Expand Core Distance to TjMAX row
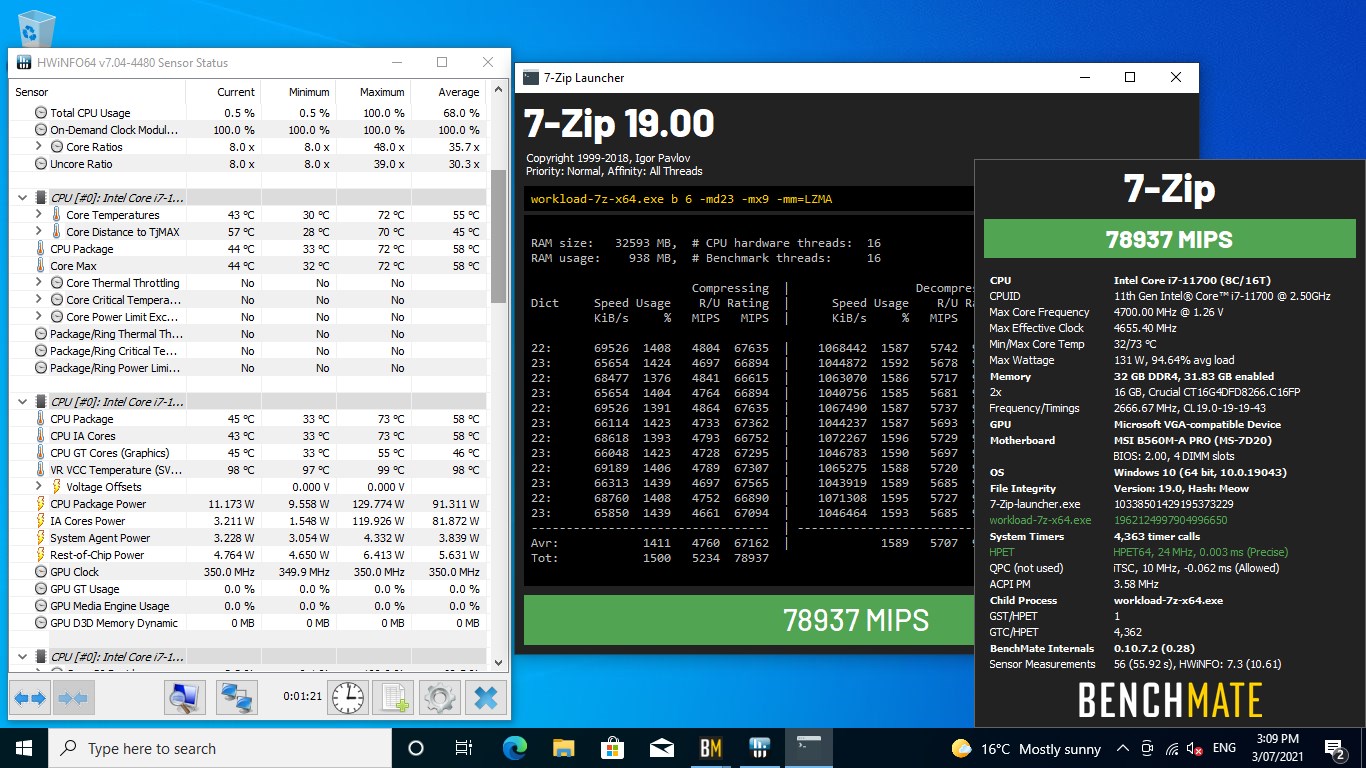Viewport: 1366px width, 768px height. pyautogui.click(x=39, y=232)
